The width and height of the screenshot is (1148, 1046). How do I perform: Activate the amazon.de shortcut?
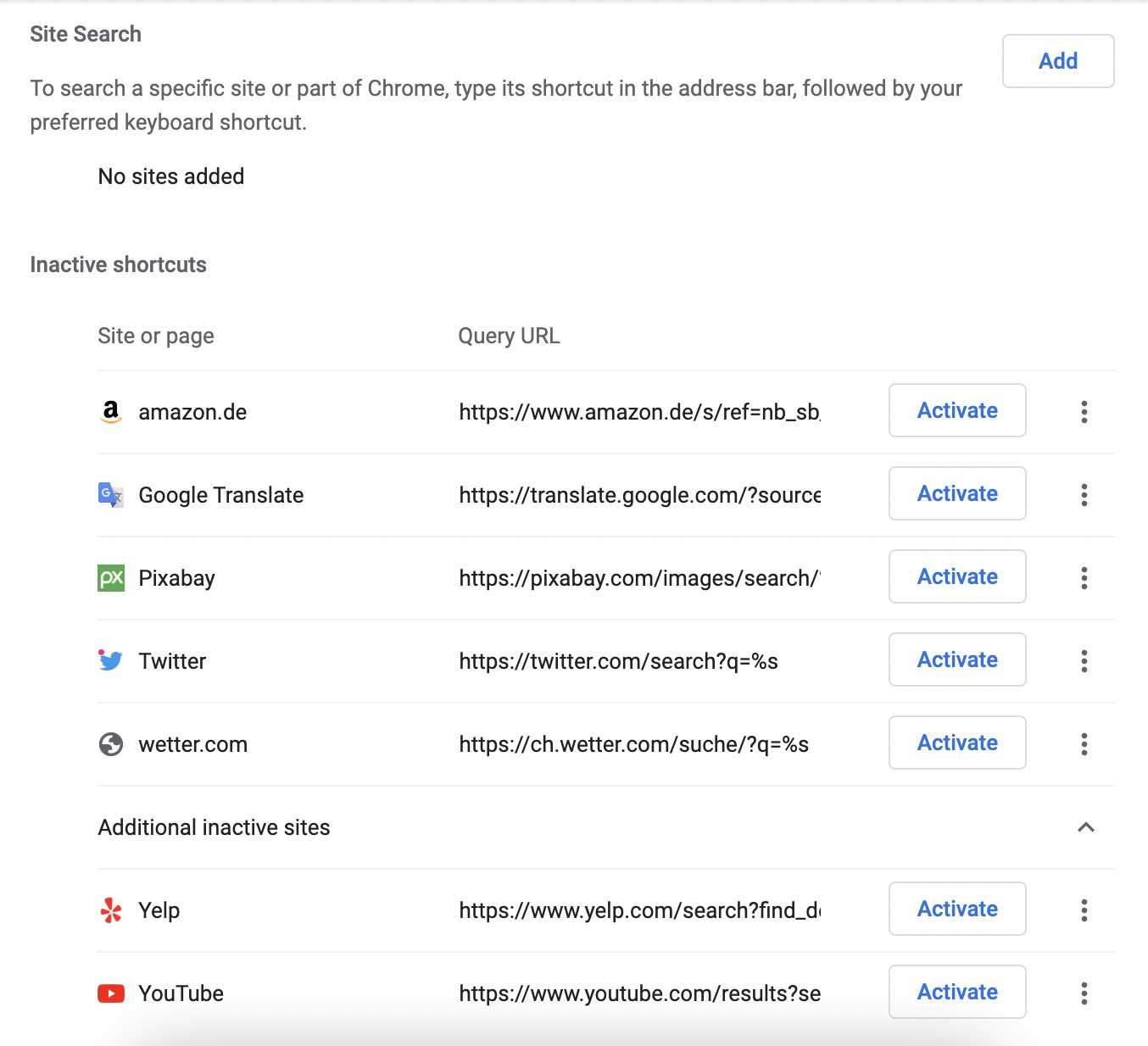point(957,410)
